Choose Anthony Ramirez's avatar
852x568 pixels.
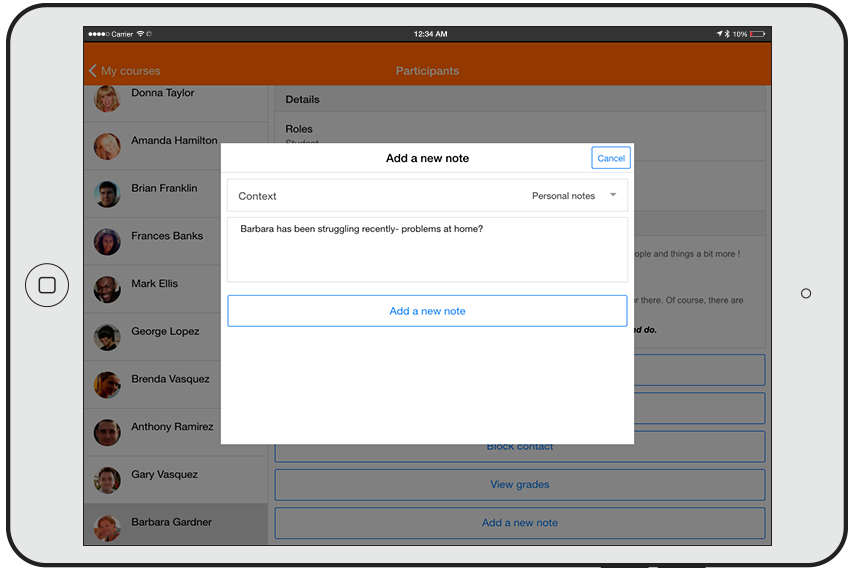(x=107, y=432)
